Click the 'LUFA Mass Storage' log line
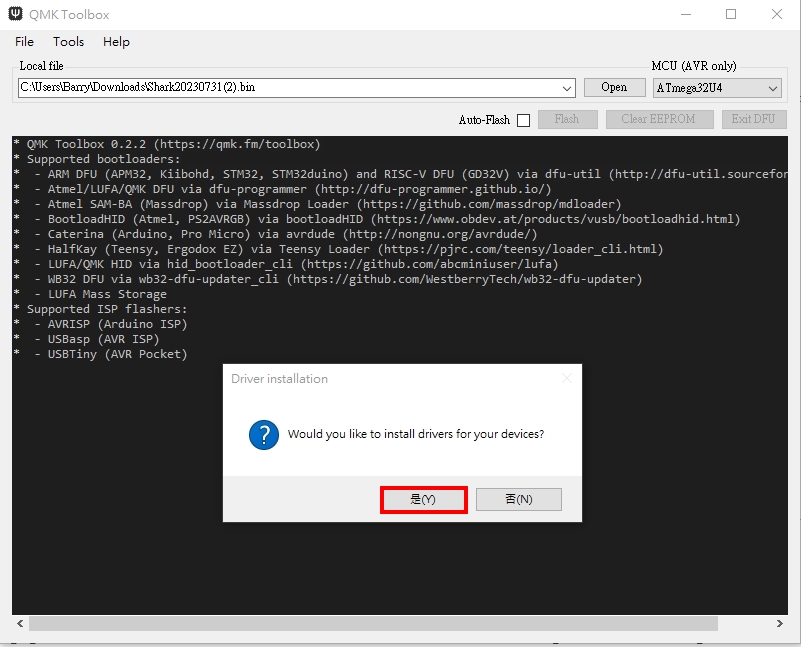The image size is (801, 647). (x=90, y=294)
